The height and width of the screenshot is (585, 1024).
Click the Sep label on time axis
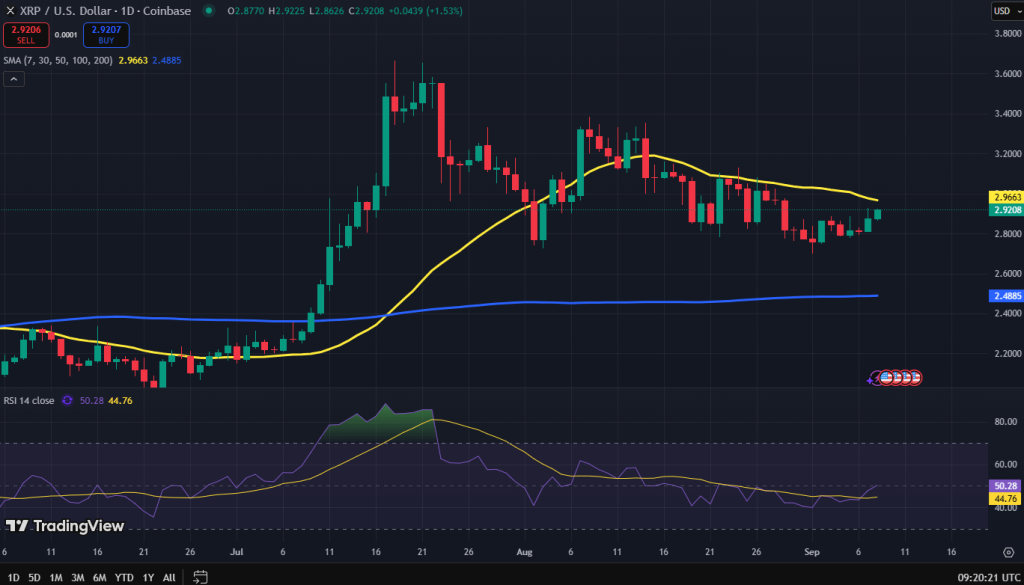[x=812, y=552]
